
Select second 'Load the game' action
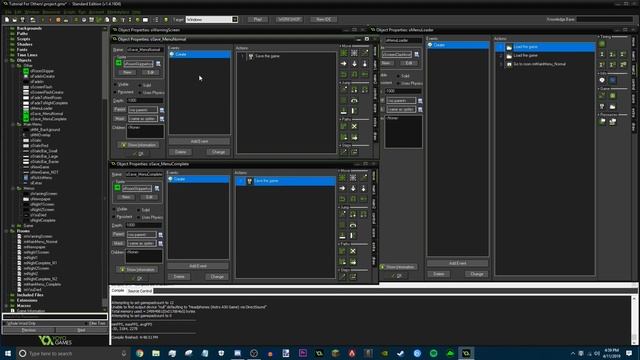tap(545, 56)
